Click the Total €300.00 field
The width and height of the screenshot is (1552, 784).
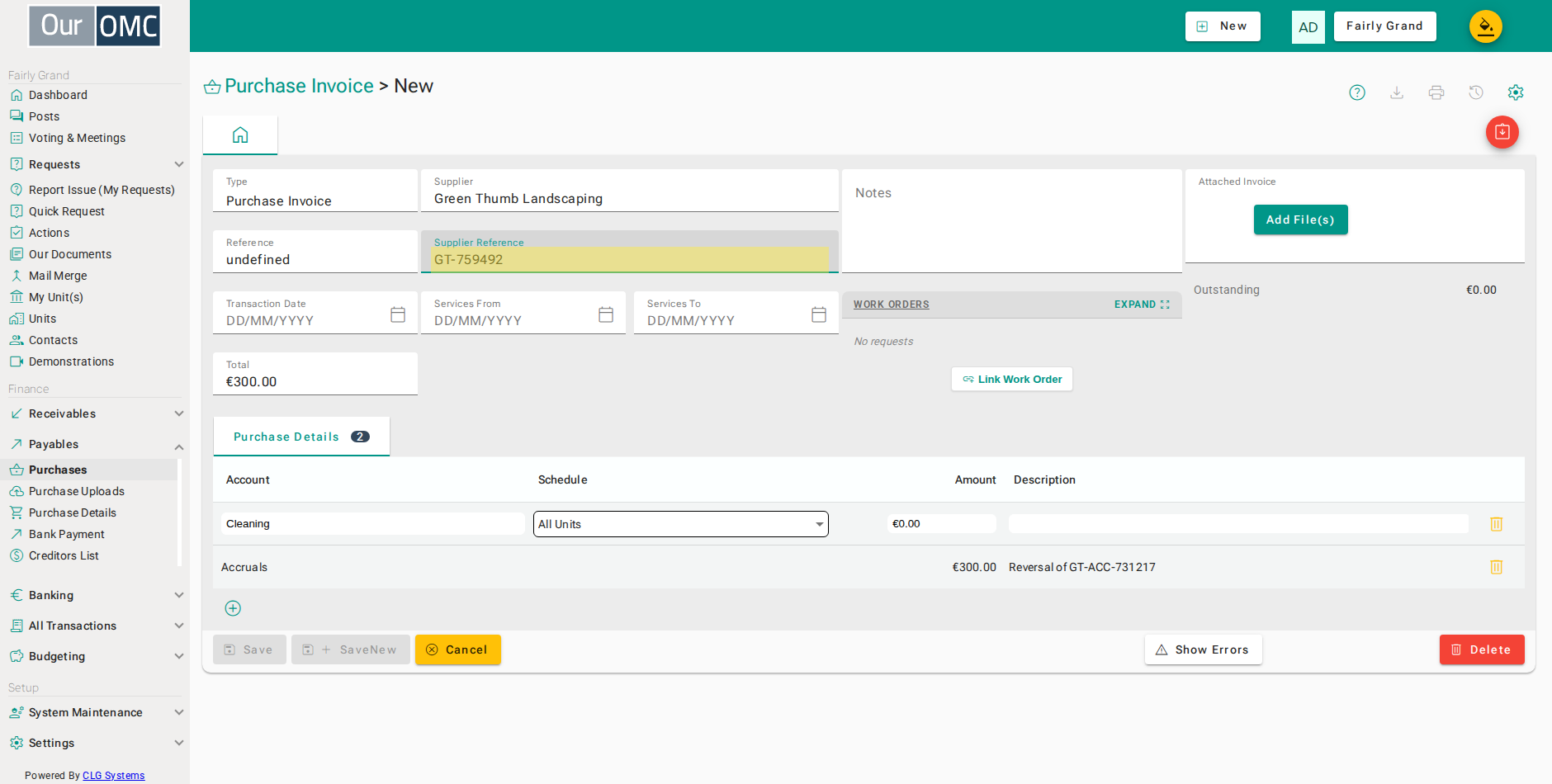pos(315,374)
